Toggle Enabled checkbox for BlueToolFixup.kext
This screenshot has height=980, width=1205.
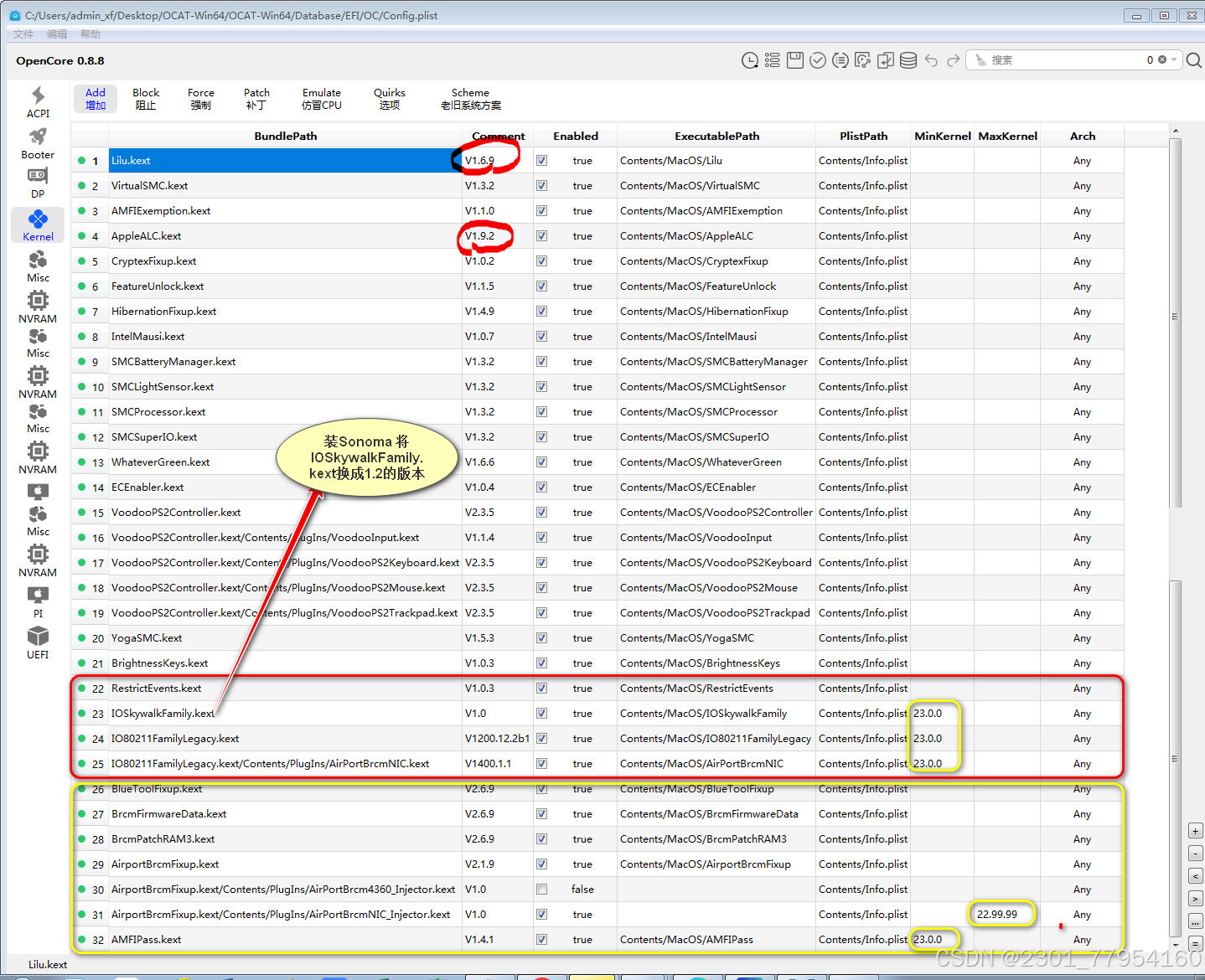click(x=542, y=789)
